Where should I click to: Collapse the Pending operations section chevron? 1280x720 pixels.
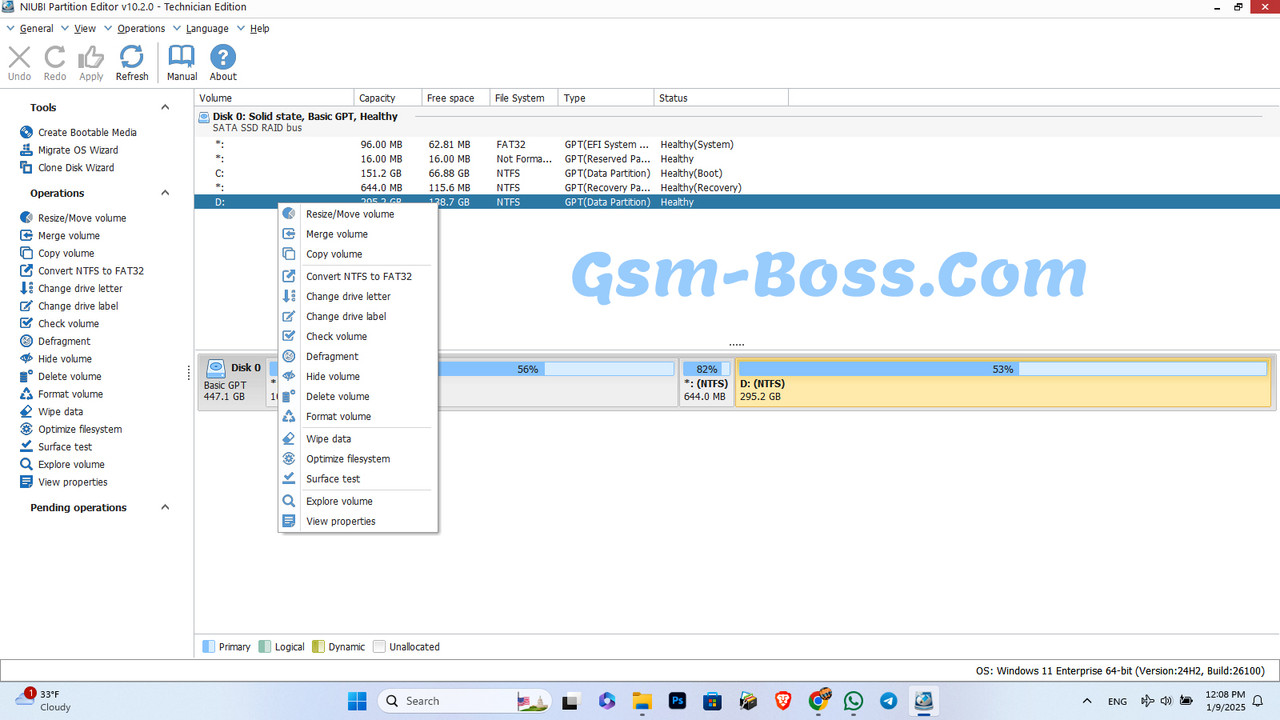point(165,507)
